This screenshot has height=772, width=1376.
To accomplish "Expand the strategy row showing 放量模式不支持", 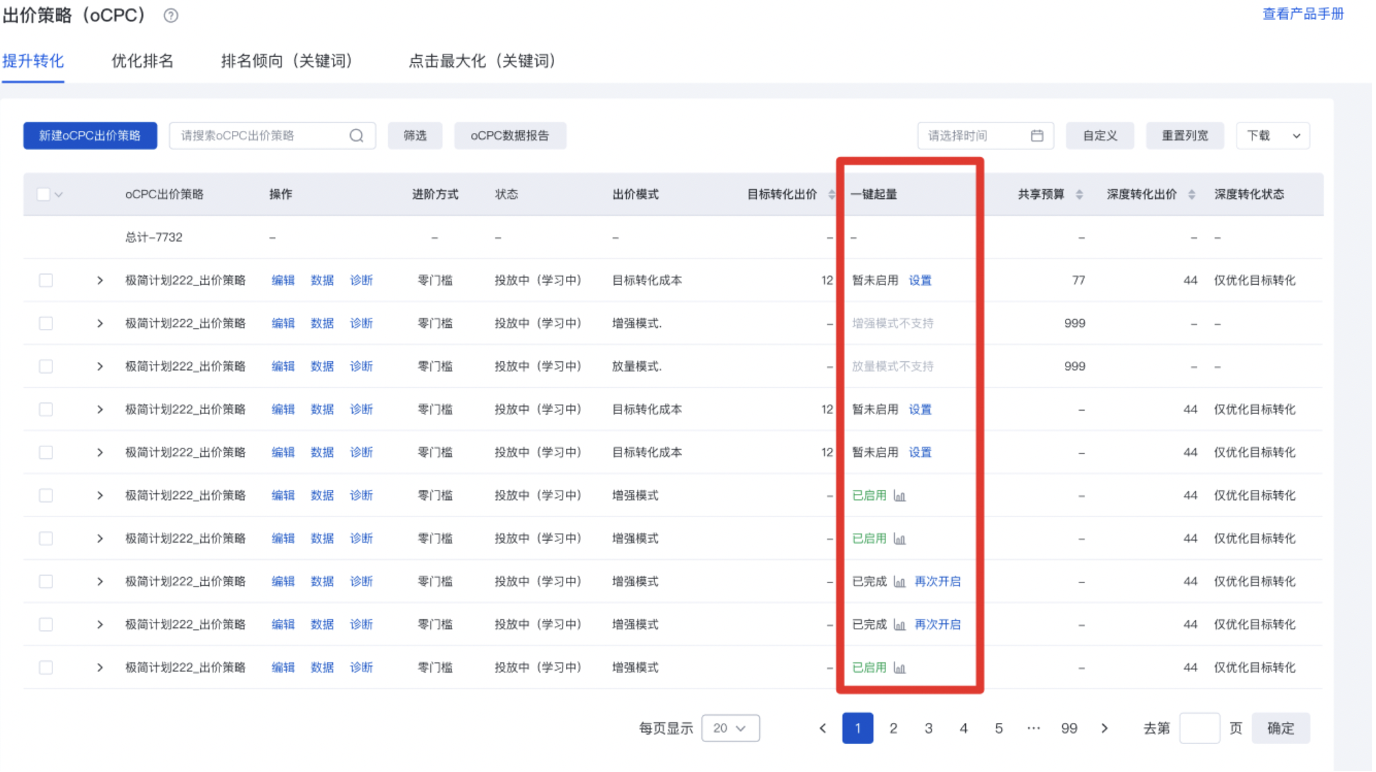I will pyautogui.click(x=100, y=367).
